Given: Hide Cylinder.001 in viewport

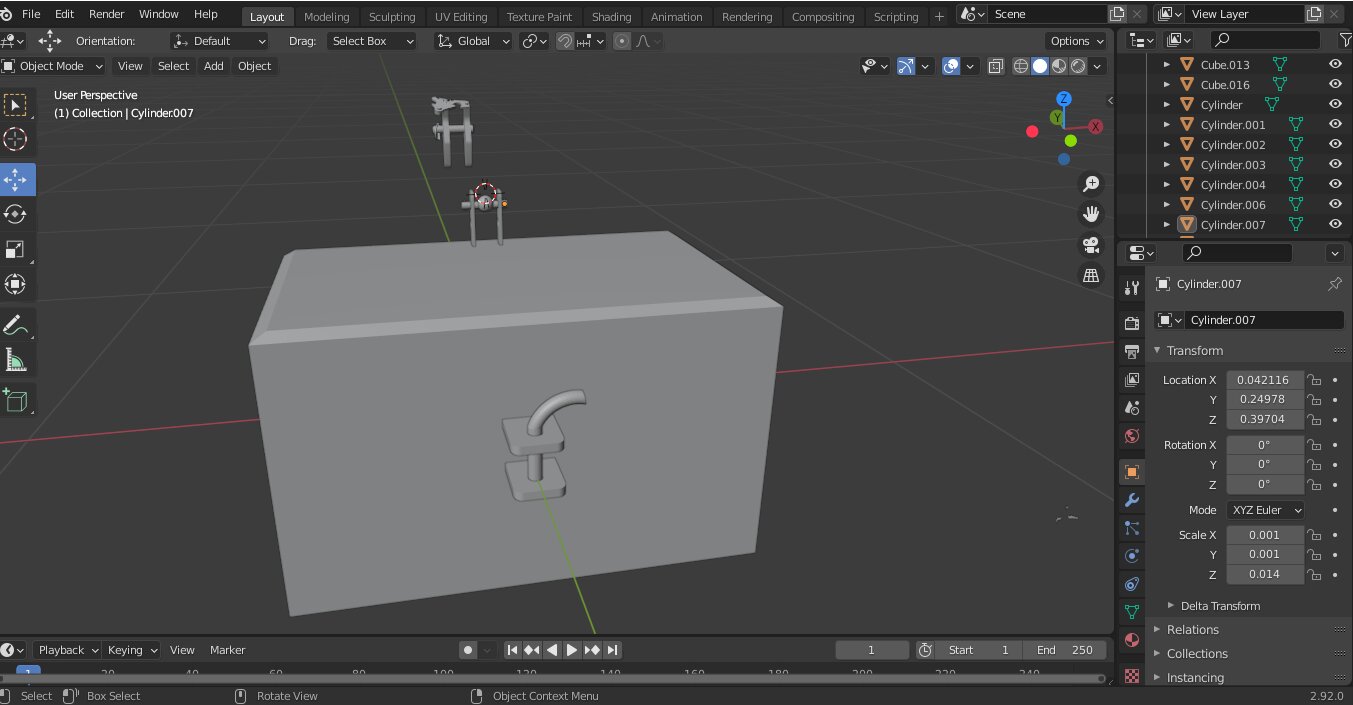Looking at the screenshot, I should tap(1334, 124).
